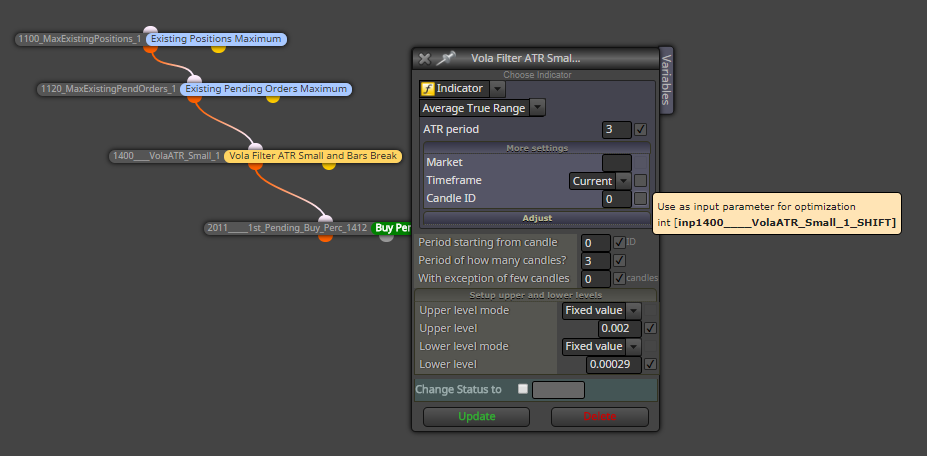The image size is (927, 456).
Task: Click input connector above Vola Filter ATR block
Action: click(x=255, y=147)
